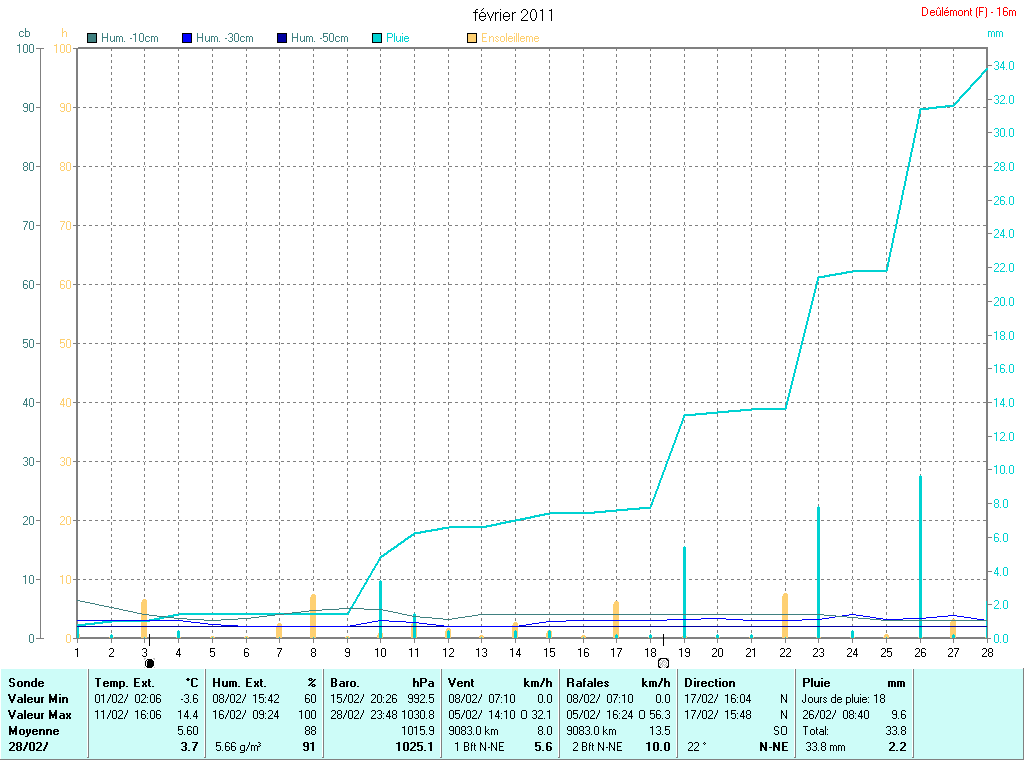Click the Hum. -50cm legend color square
1024x760 pixels.
(x=282, y=38)
